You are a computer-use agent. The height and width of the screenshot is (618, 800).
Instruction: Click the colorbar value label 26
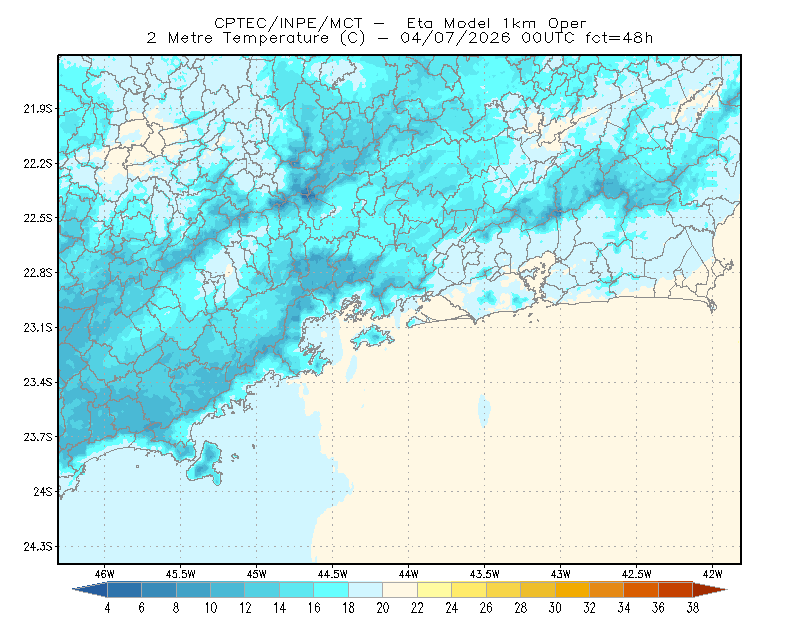[486, 608]
